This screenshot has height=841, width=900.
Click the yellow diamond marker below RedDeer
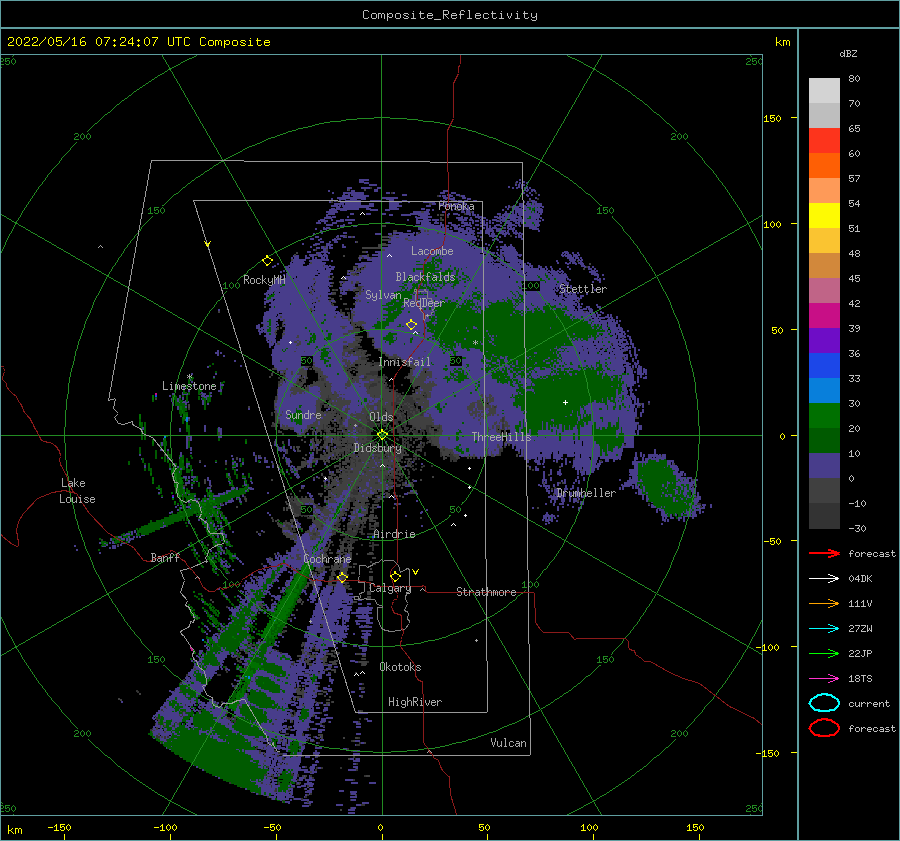[412, 325]
